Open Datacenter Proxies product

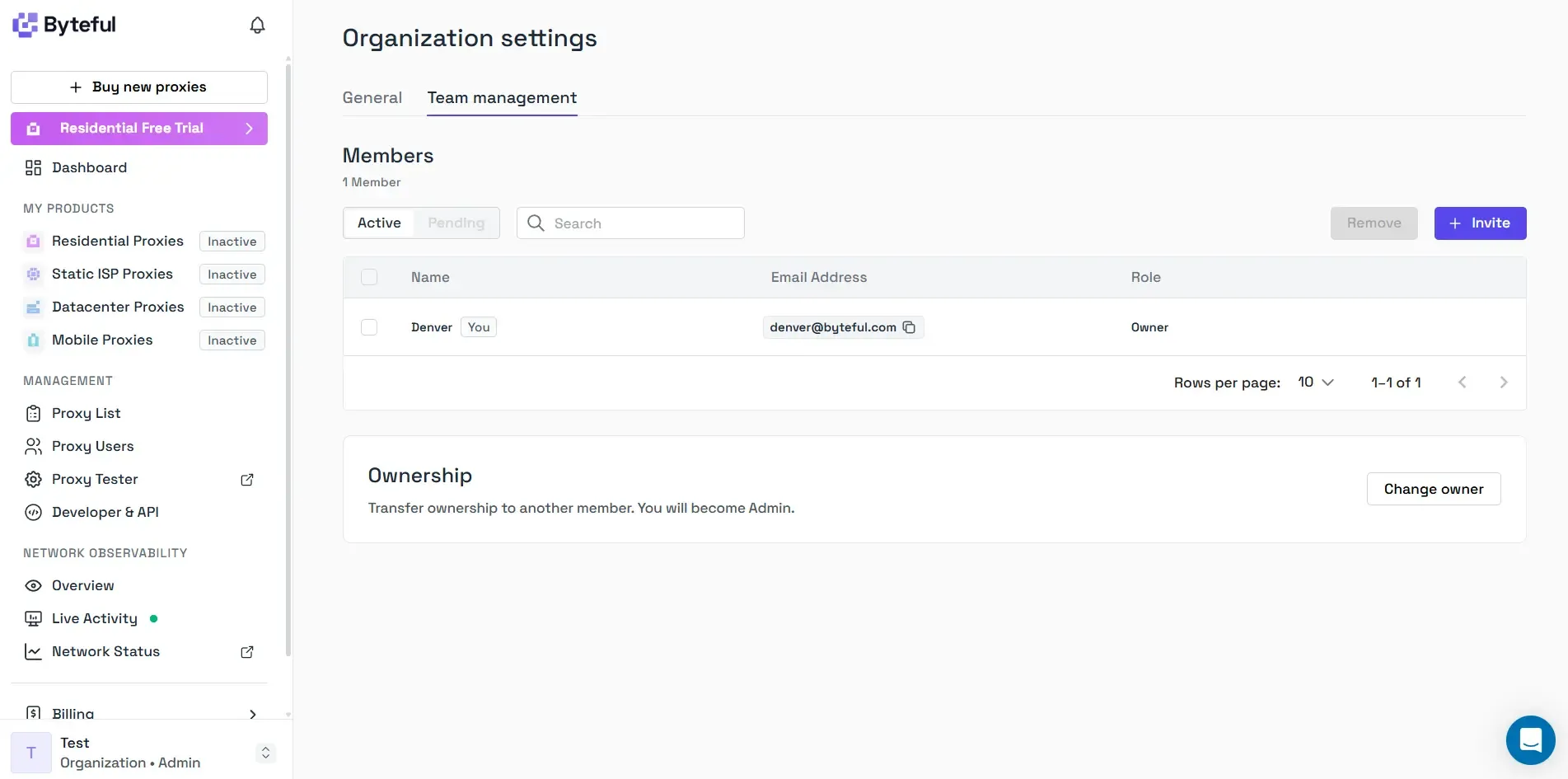point(117,307)
